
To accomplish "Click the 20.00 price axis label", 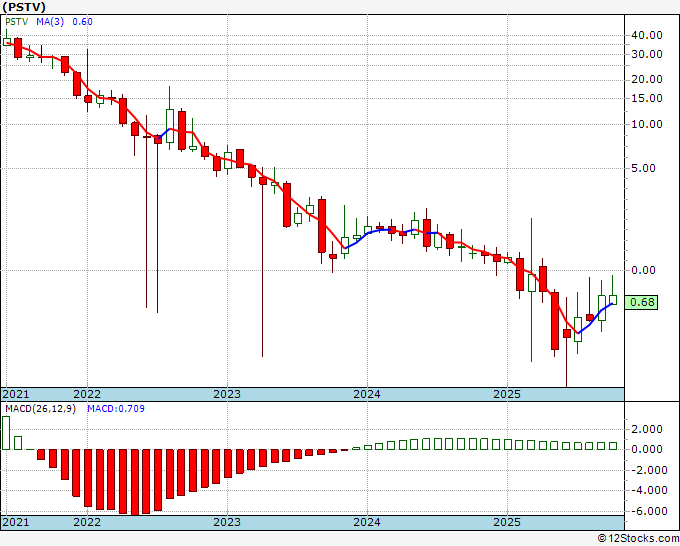I will [647, 79].
